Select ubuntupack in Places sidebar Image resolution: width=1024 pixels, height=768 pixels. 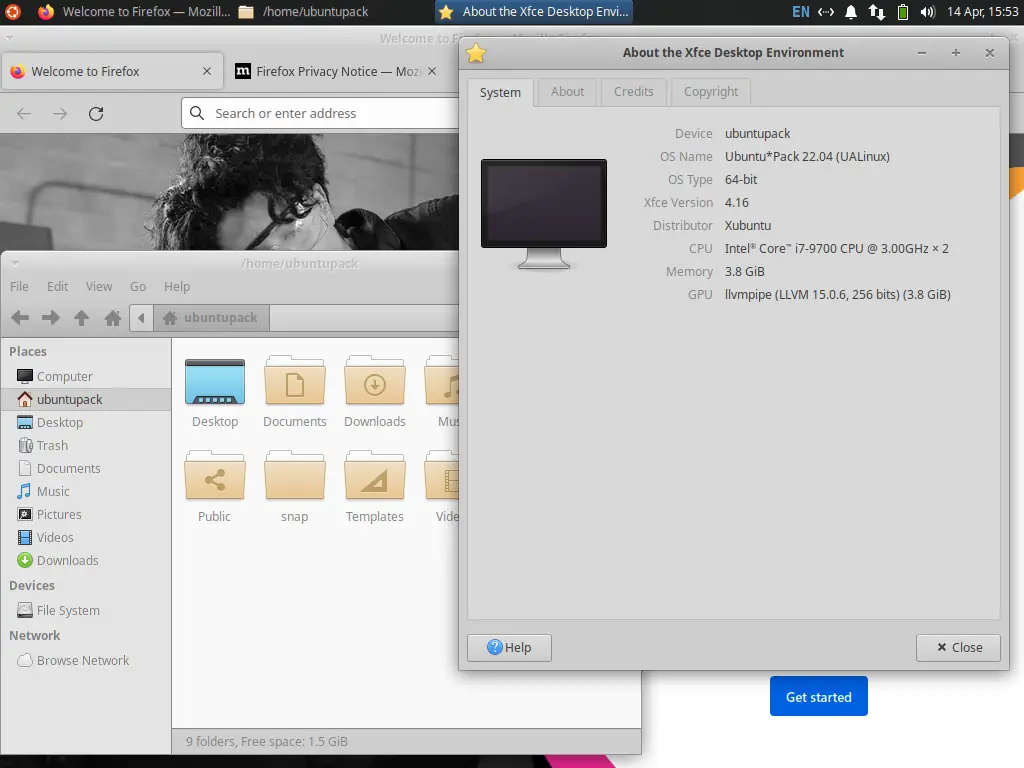(x=86, y=399)
